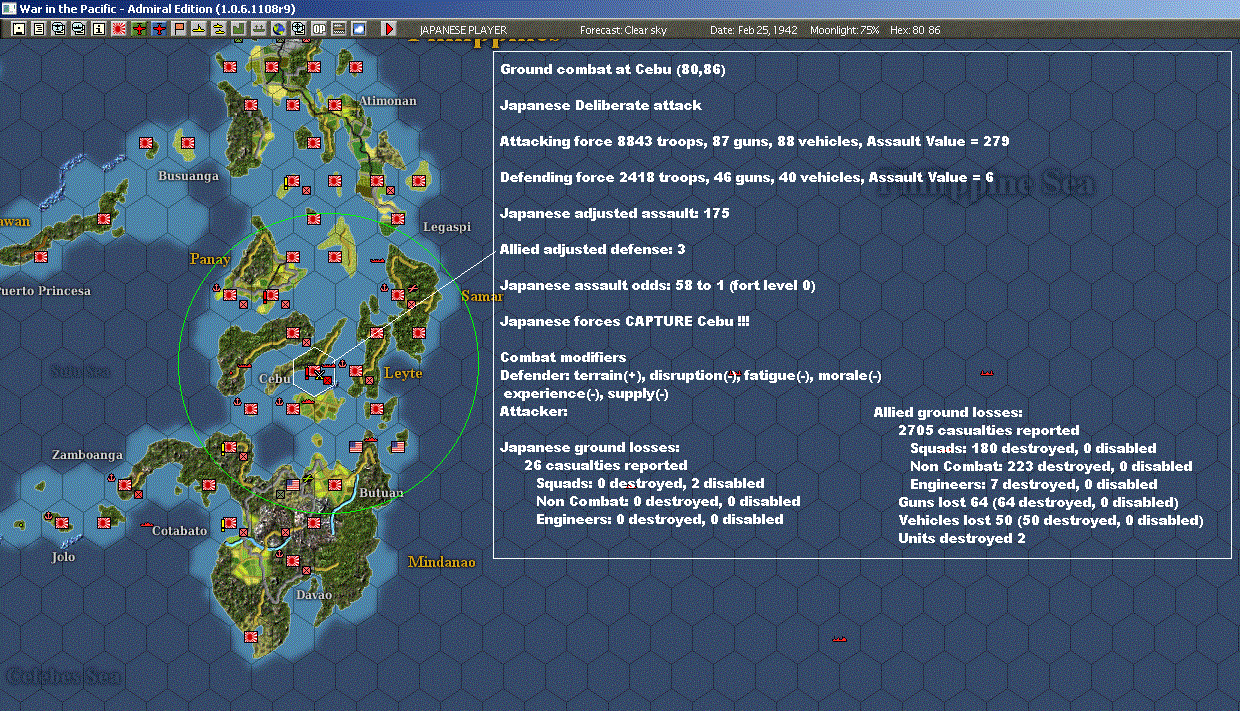
Task: Click the 'Hex: 80 86' status text
Action: pos(915,31)
